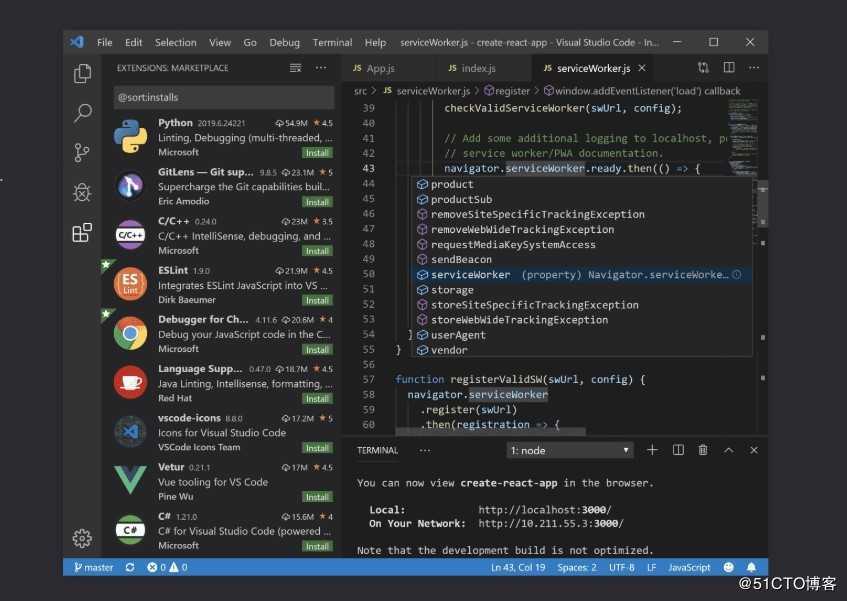
Task: Open register breadcrumb dropdown
Action: 507,91
